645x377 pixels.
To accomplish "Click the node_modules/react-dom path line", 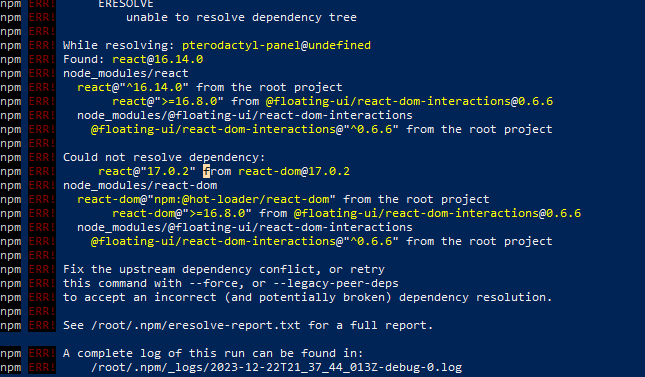I will [x=140, y=185].
